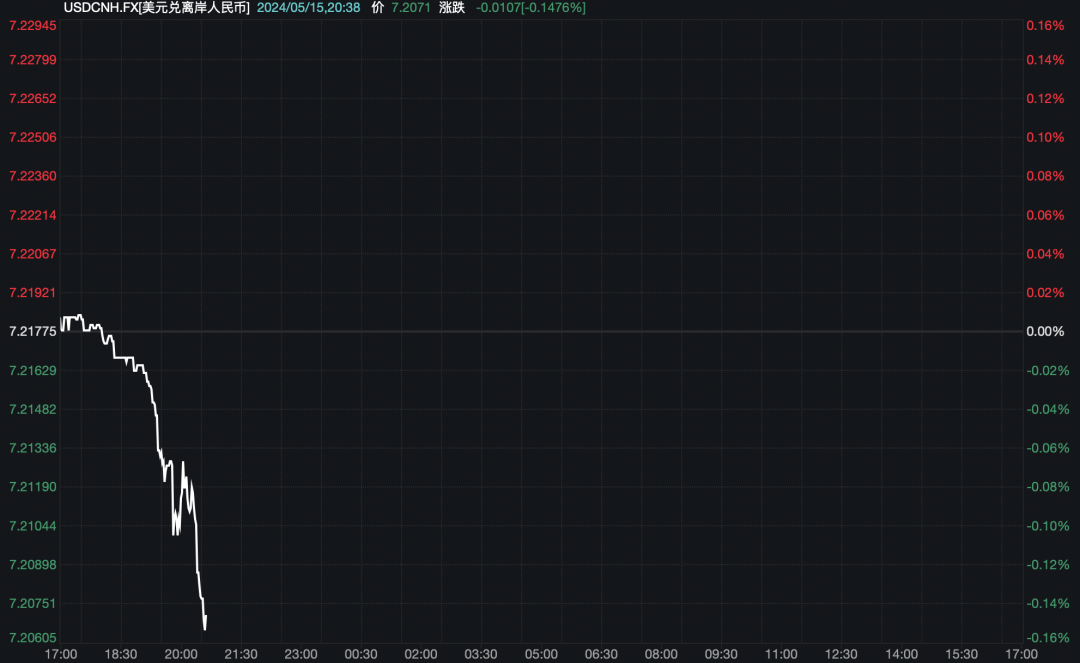1080x663 pixels.
Task: Click the 05:00 time axis label
Action: [541, 654]
